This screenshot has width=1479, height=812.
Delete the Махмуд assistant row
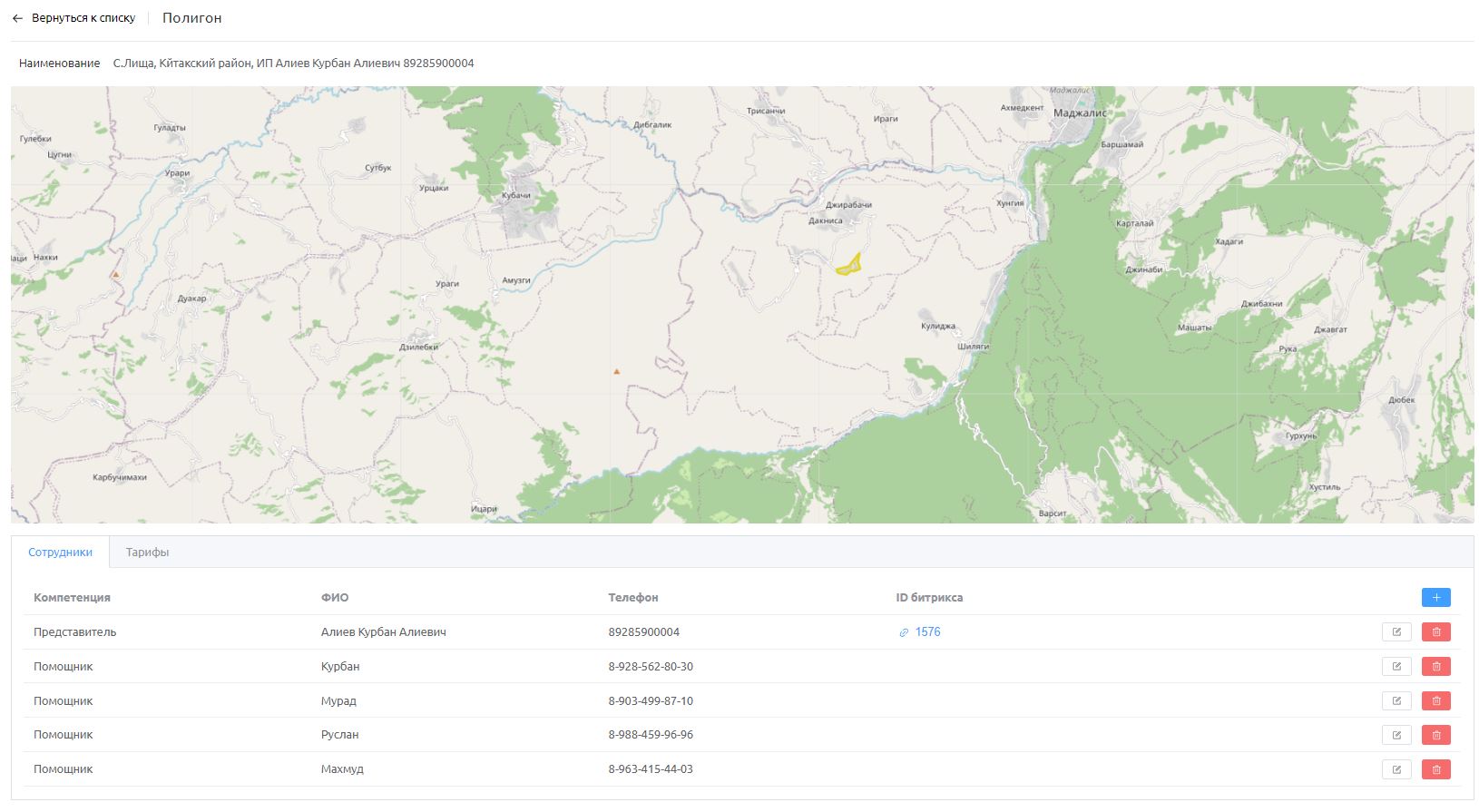pyautogui.click(x=1436, y=769)
